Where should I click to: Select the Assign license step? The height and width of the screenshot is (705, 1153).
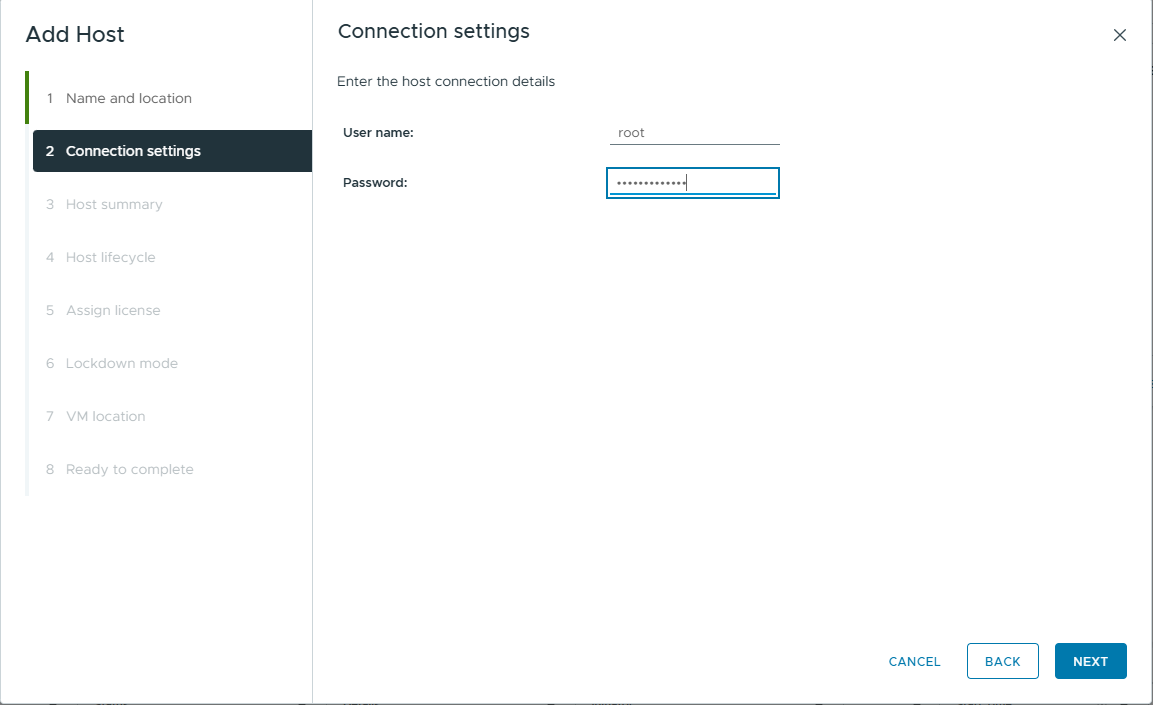(x=113, y=310)
